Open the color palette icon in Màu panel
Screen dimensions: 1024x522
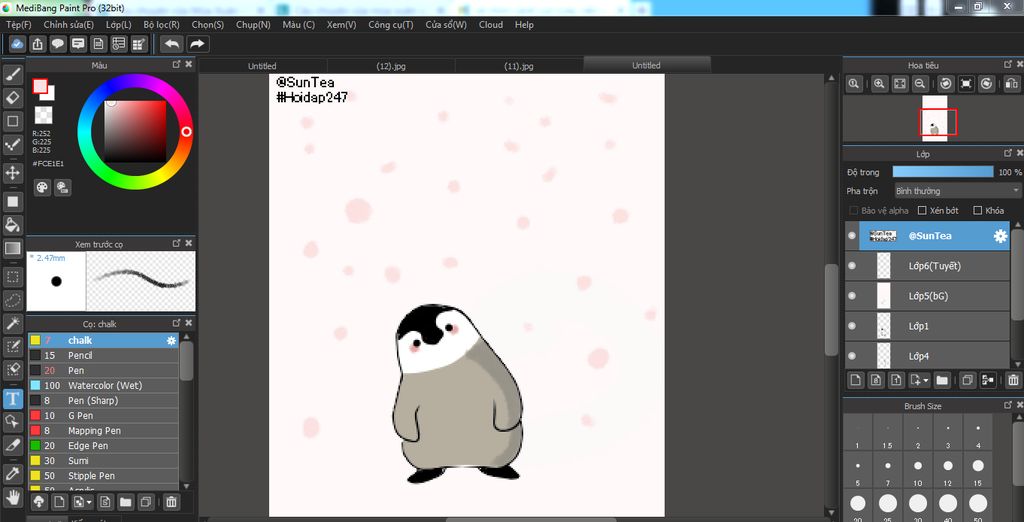(42, 188)
